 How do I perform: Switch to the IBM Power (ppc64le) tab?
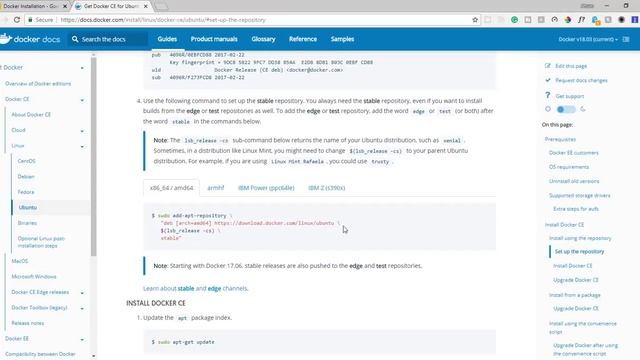click(266, 188)
